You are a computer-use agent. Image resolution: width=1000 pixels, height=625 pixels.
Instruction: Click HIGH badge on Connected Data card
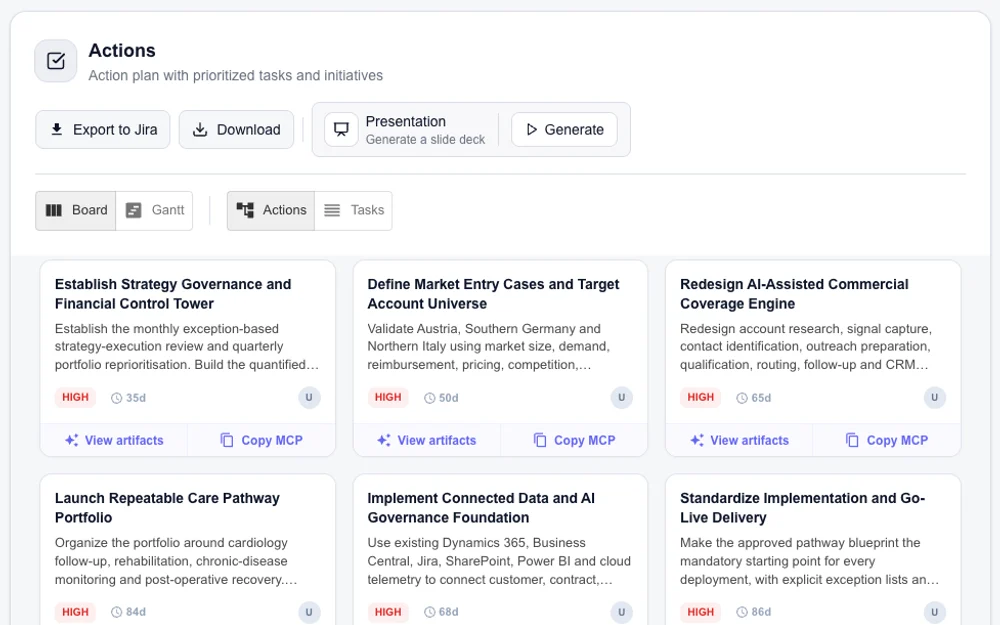coord(388,612)
